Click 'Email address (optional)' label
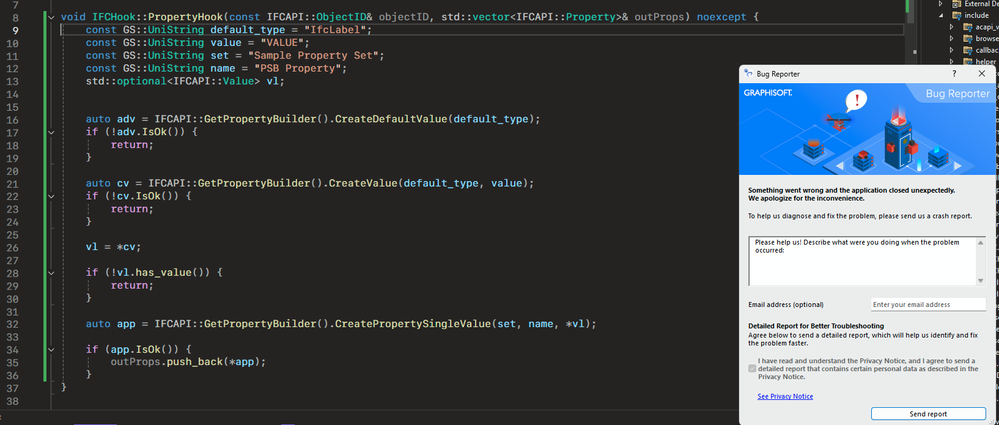 tap(786, 305)
